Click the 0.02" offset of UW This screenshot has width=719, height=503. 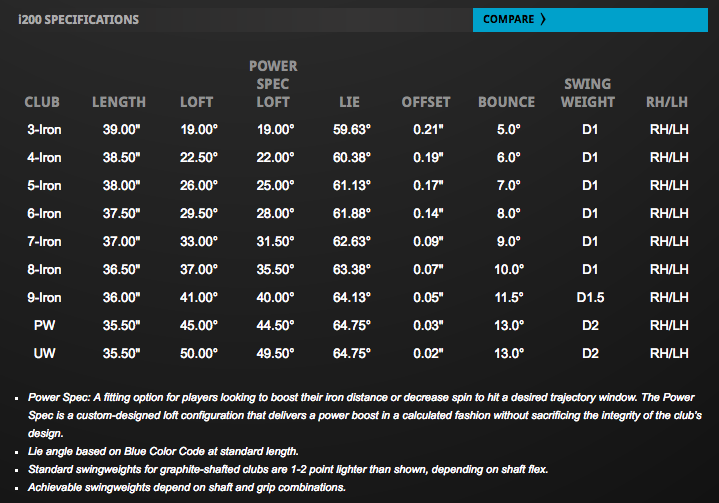(428, 354)
